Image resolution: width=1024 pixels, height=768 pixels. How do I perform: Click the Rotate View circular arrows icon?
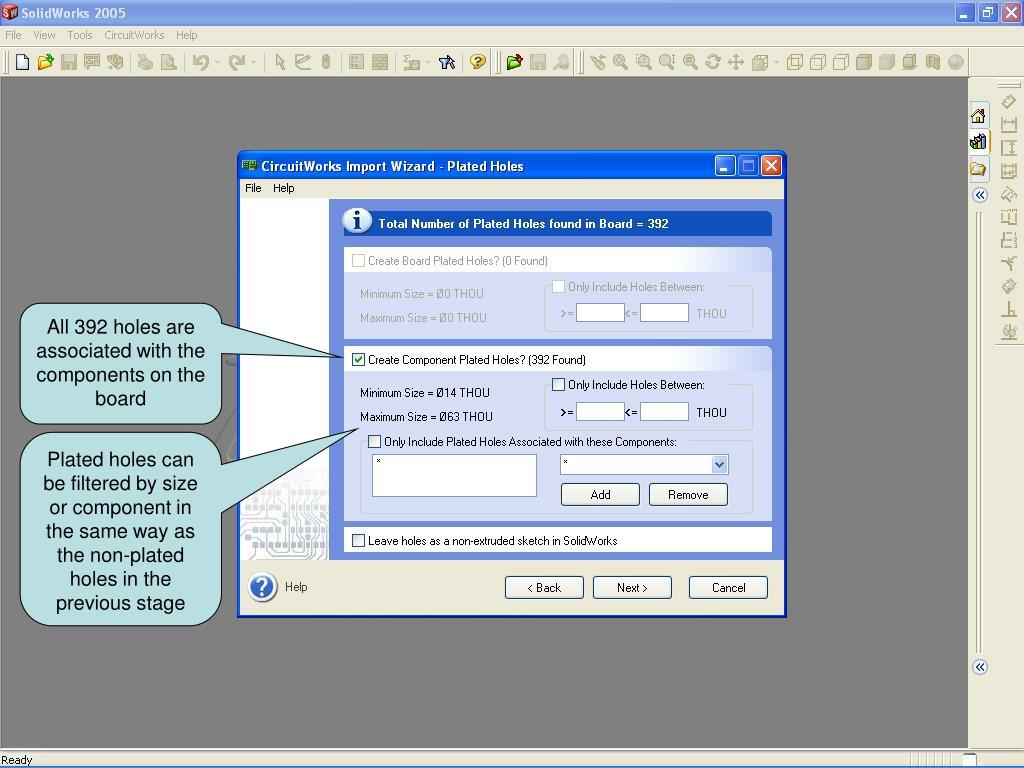click(x=713, y=62)
